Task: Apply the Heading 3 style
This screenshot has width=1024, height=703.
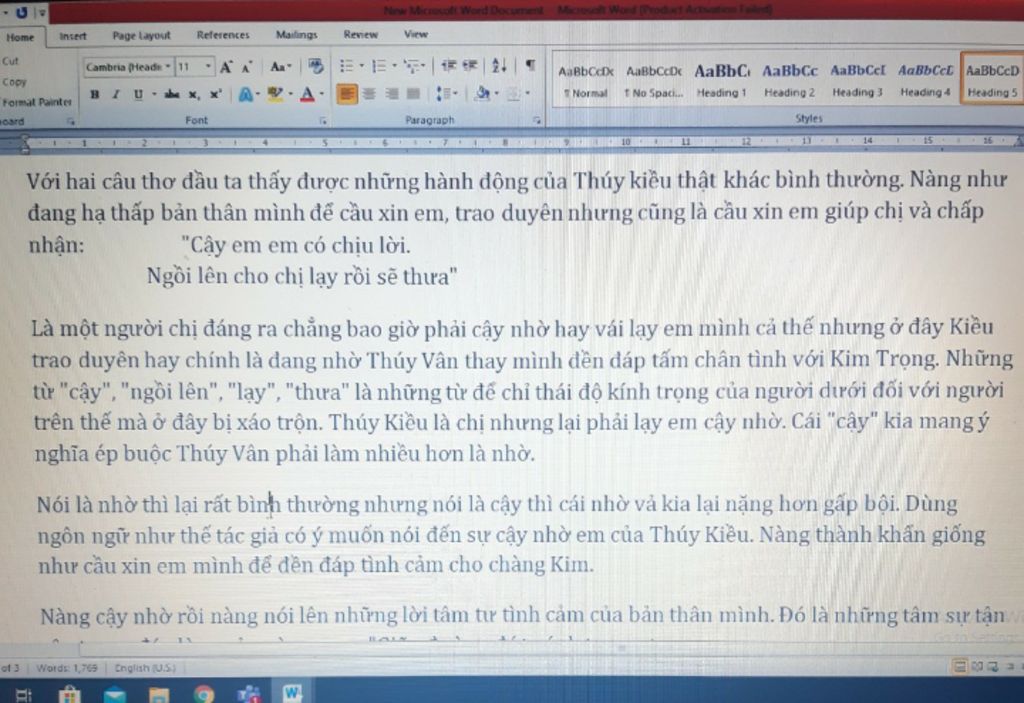Action: 857,80
